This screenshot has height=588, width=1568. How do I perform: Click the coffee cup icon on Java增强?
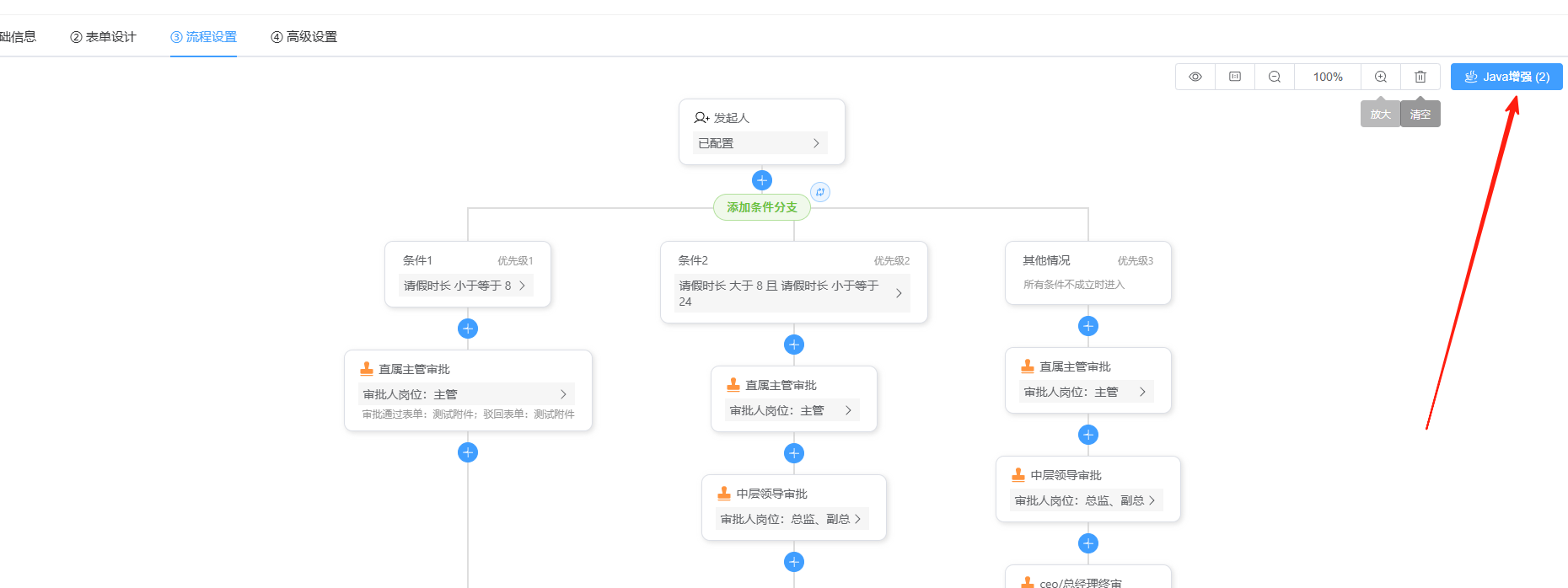(1471, 77)
